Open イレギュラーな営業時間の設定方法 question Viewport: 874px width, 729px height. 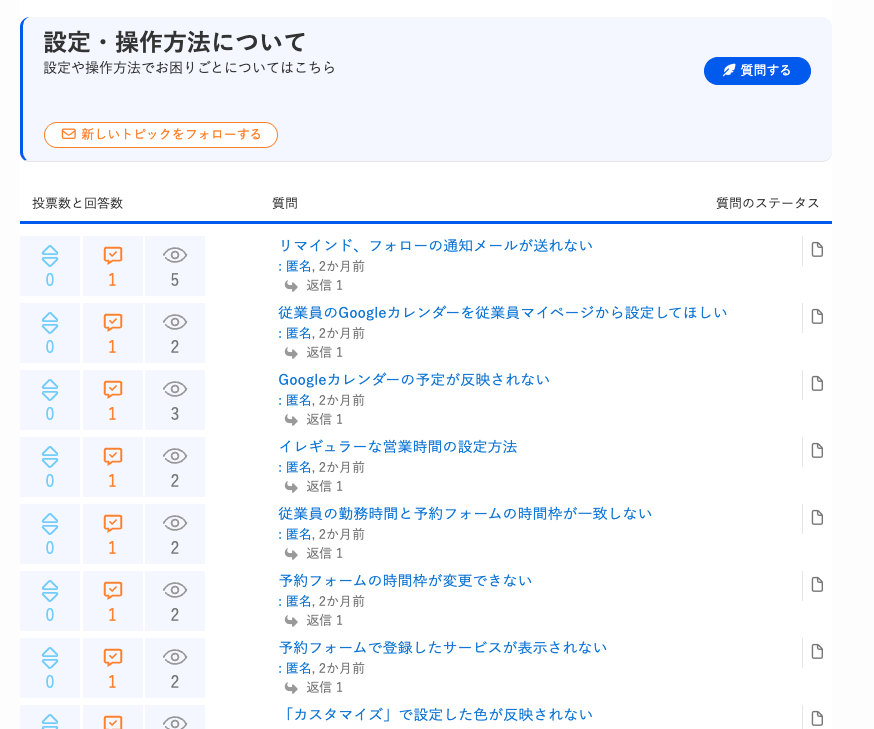click(x=397, y=446)
